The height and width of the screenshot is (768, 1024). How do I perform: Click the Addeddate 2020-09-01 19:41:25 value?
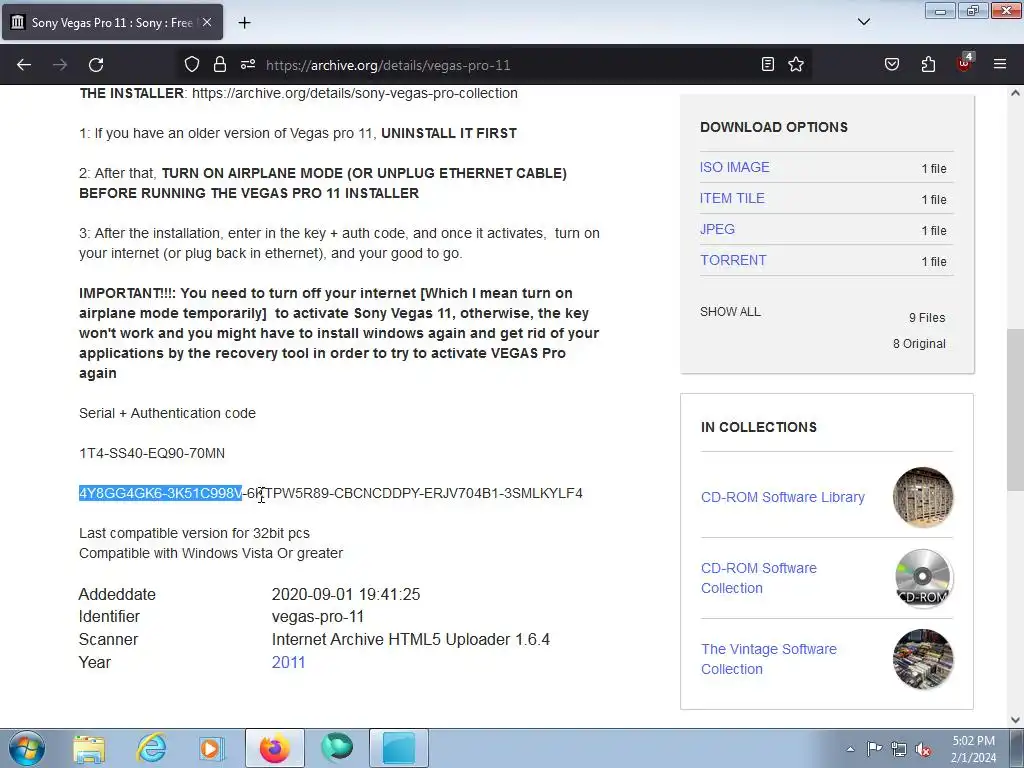[x=345, y=594]
